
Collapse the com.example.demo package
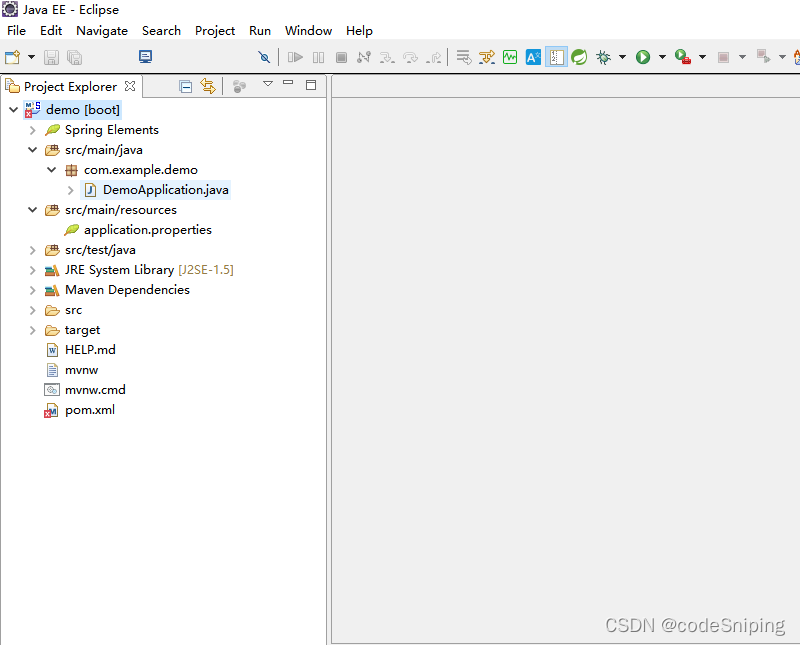[52, 169]
